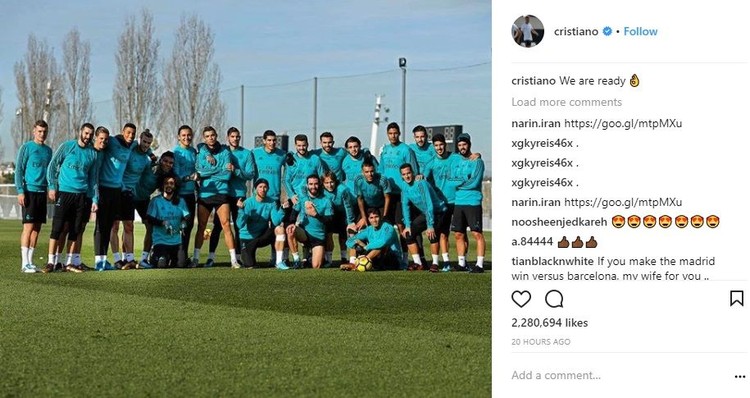750x398 pixels.
Task: Follow the cristiano account
Action: click(640, 32)
